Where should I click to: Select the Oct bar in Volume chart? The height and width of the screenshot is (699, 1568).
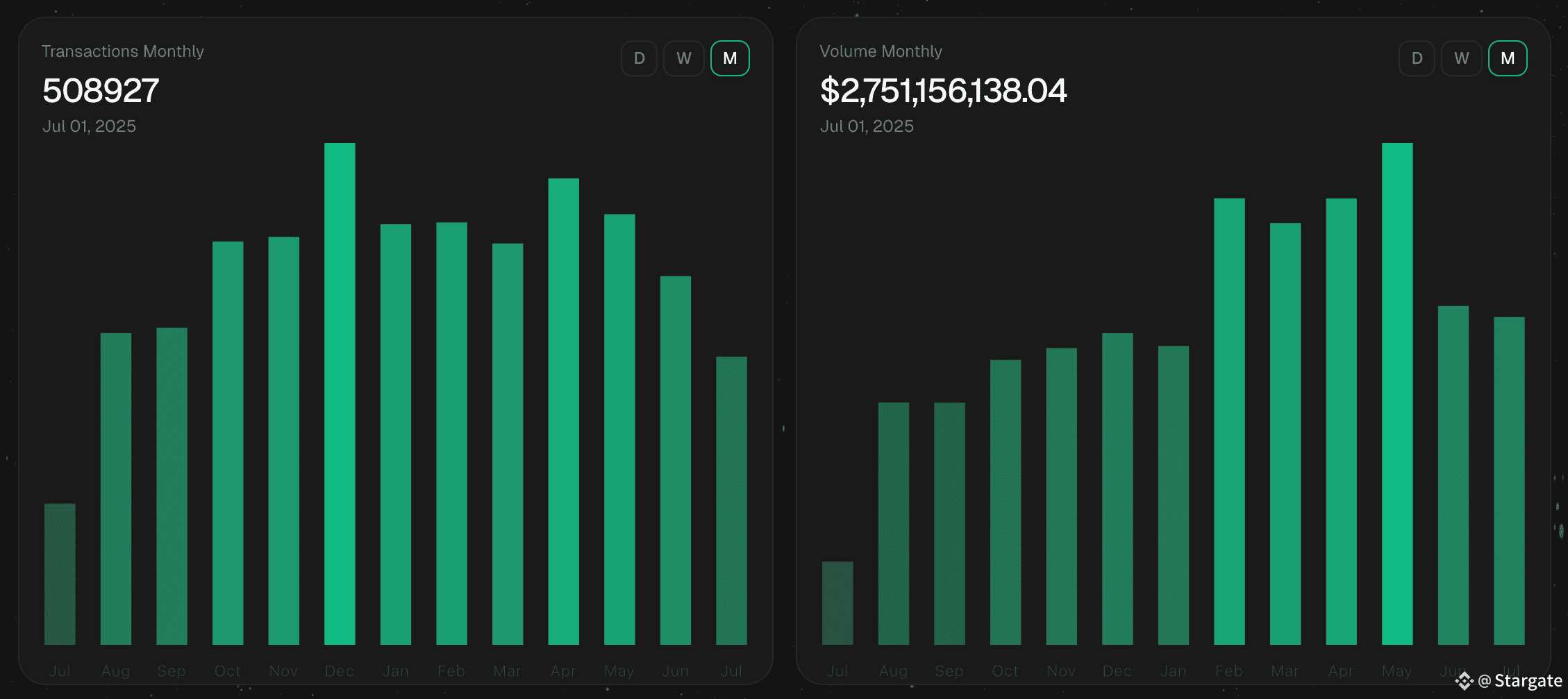1006,502
